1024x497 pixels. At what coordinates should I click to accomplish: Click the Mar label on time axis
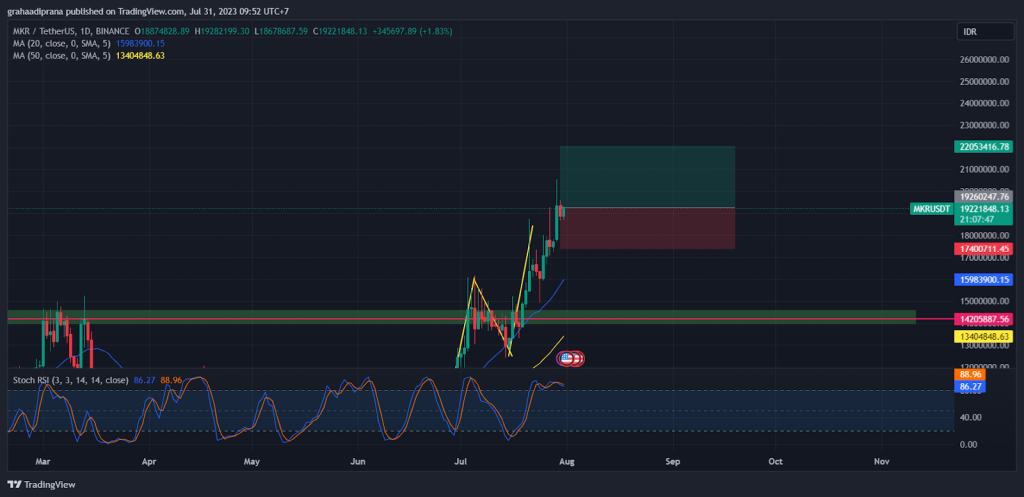tap(42, 461)
